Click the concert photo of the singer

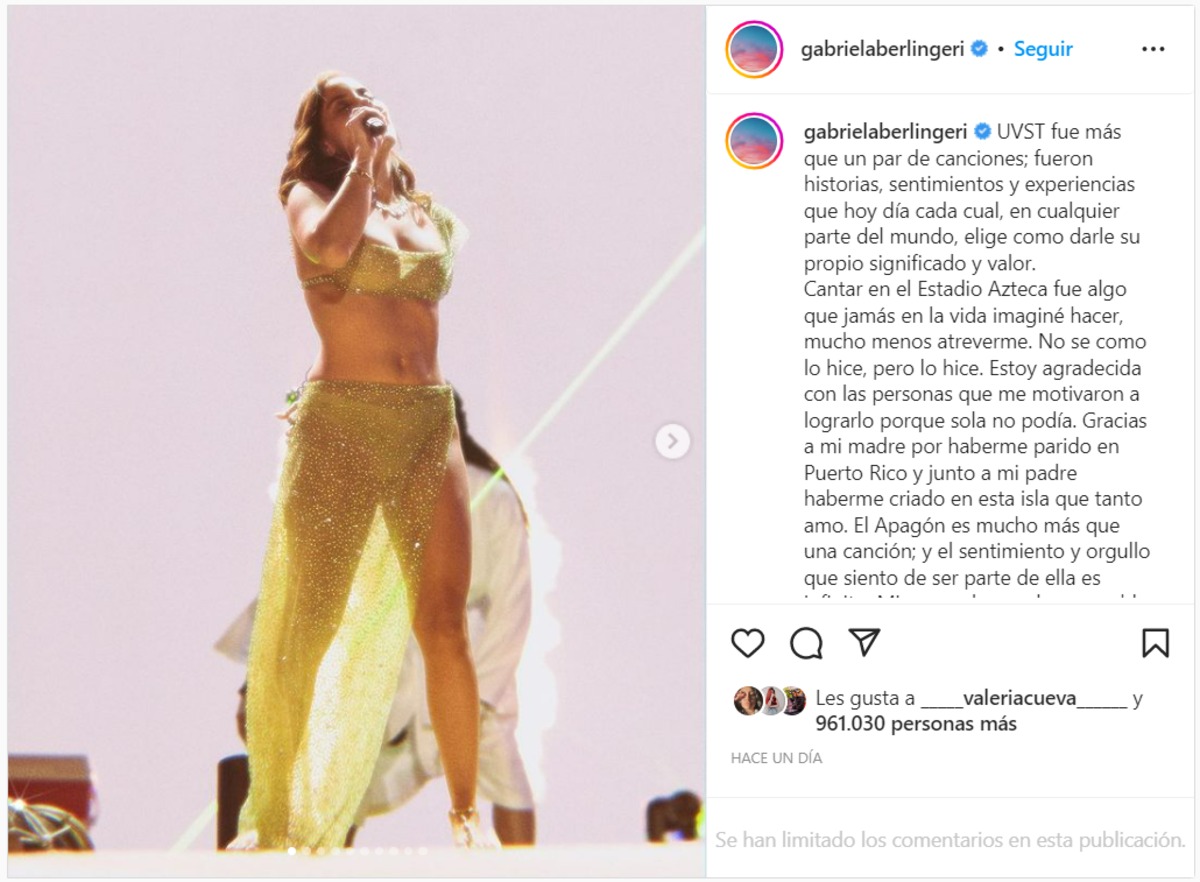click(356, 442)
